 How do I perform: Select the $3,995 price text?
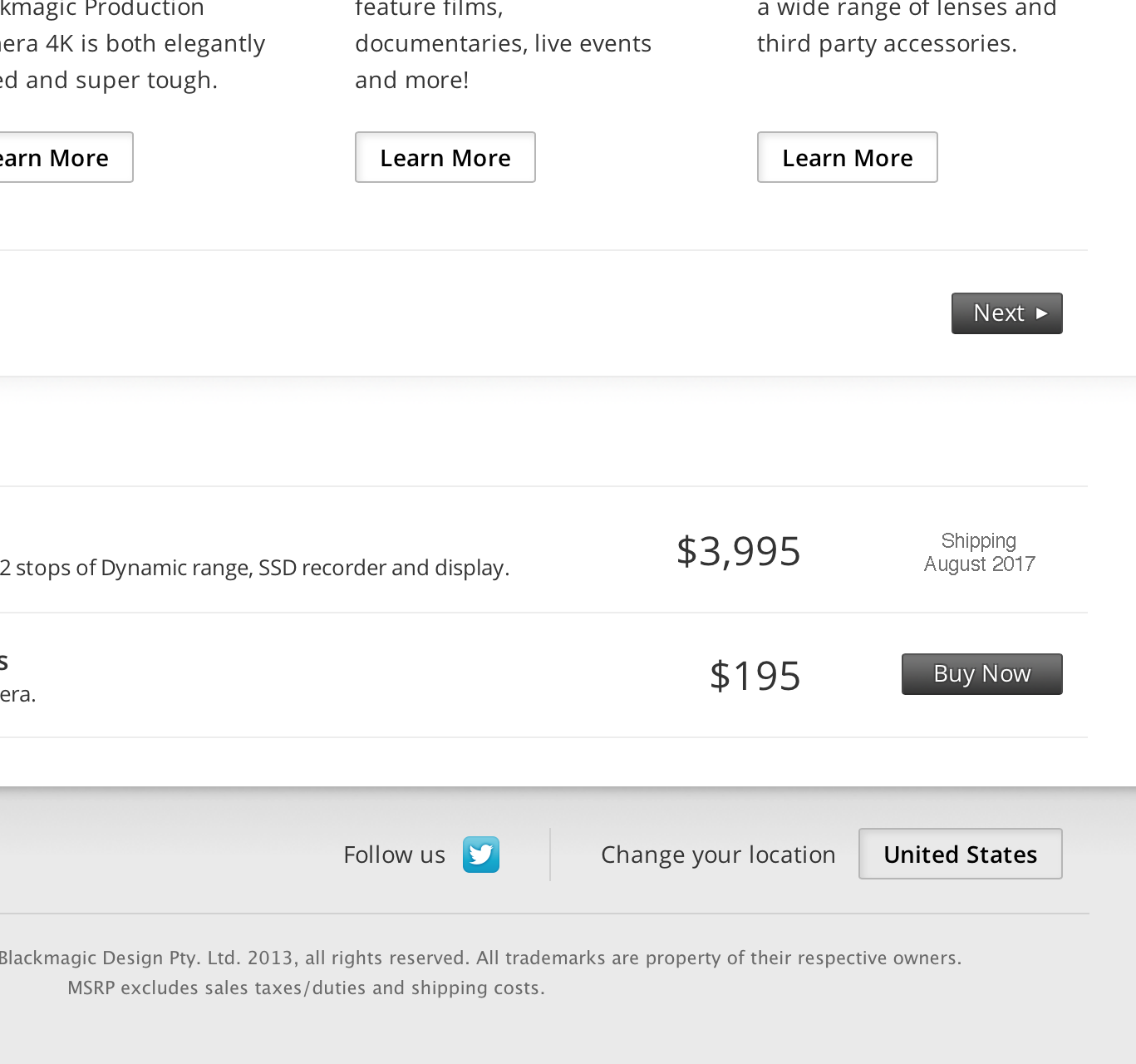point(738,550)
